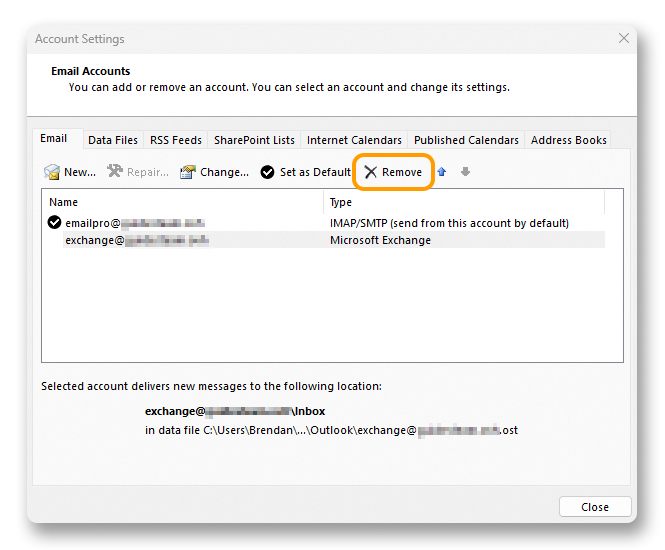Open the Address Books tab
Screen dimensions: 665x550
tap(568, 140)
